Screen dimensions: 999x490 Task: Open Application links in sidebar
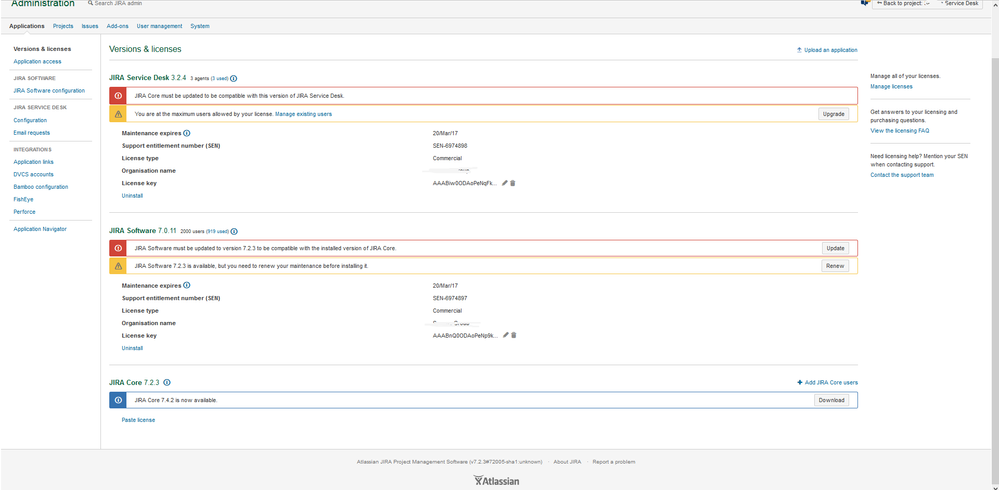(x=34, y=162)
